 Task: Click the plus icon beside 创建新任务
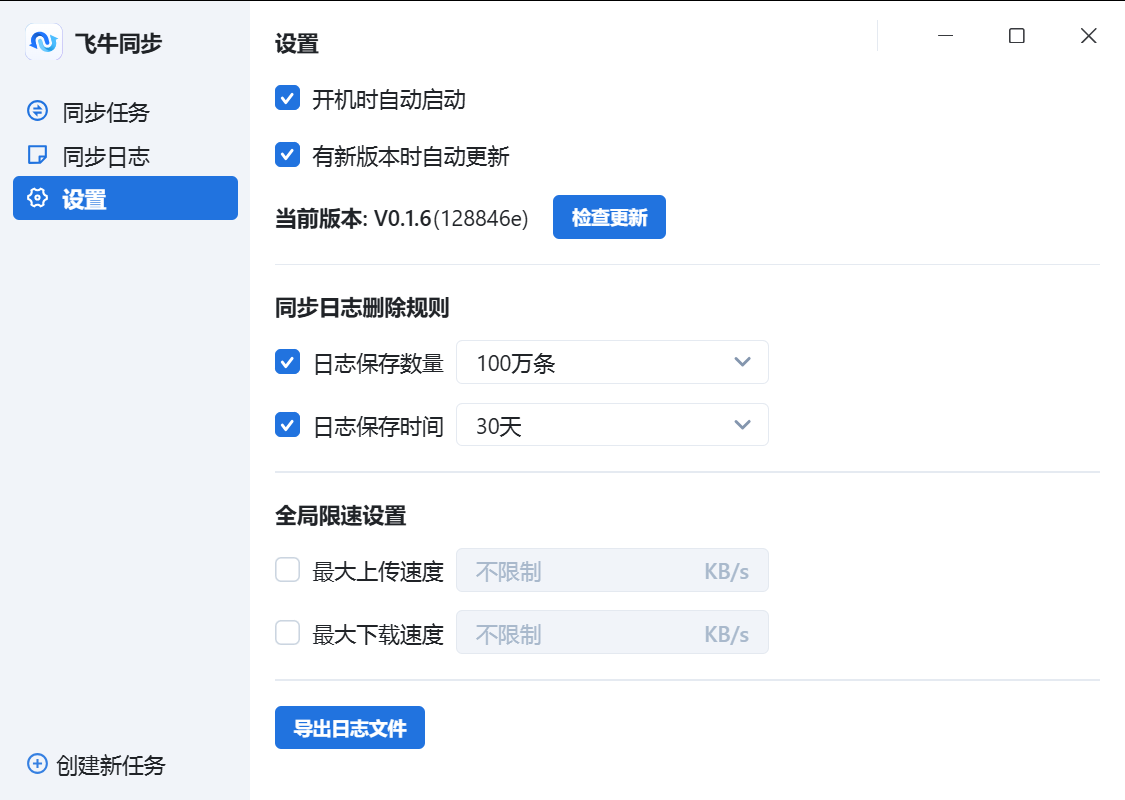(37, 764)
